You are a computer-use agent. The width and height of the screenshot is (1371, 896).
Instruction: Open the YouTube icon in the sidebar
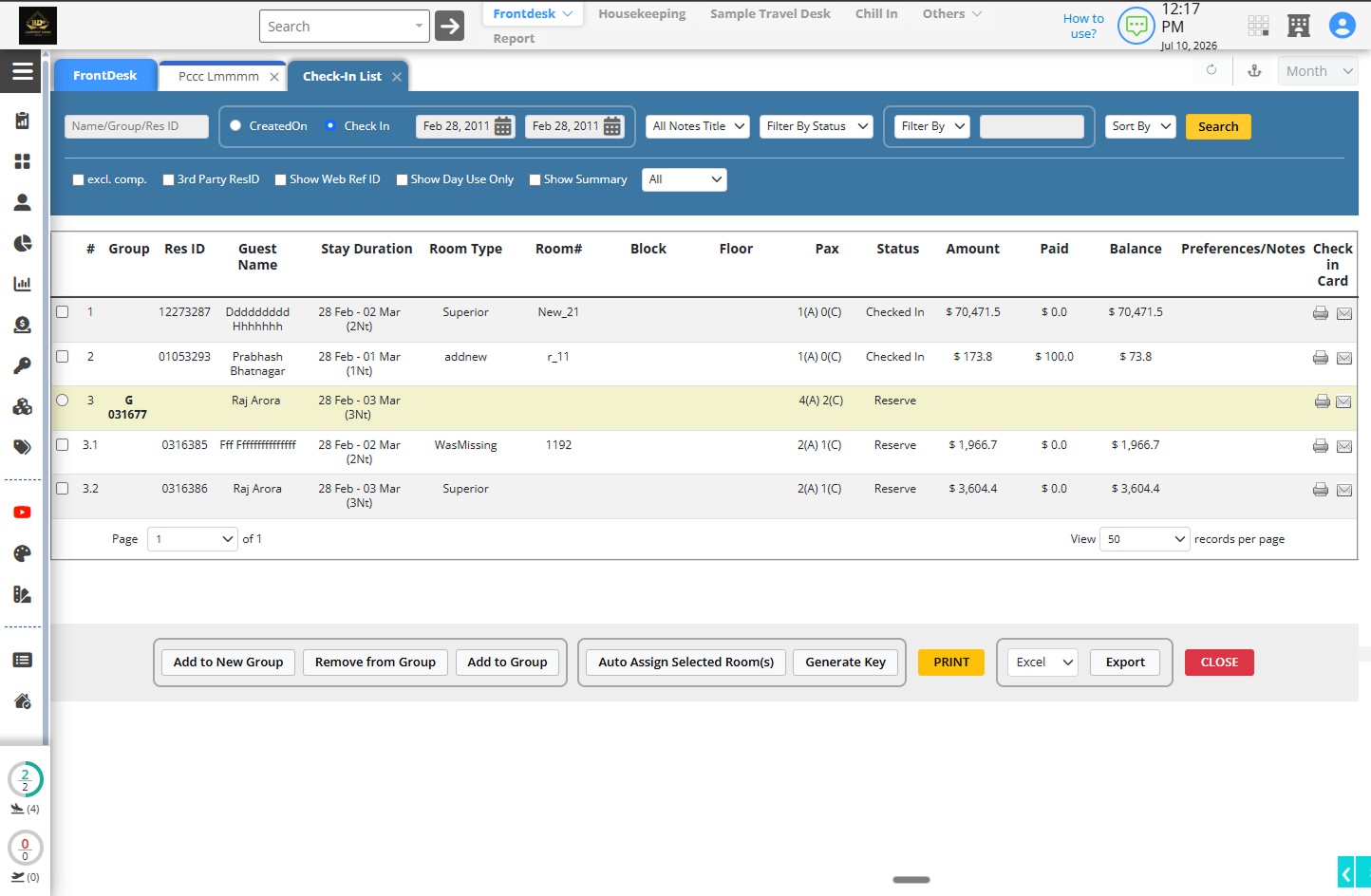point(23,513)
